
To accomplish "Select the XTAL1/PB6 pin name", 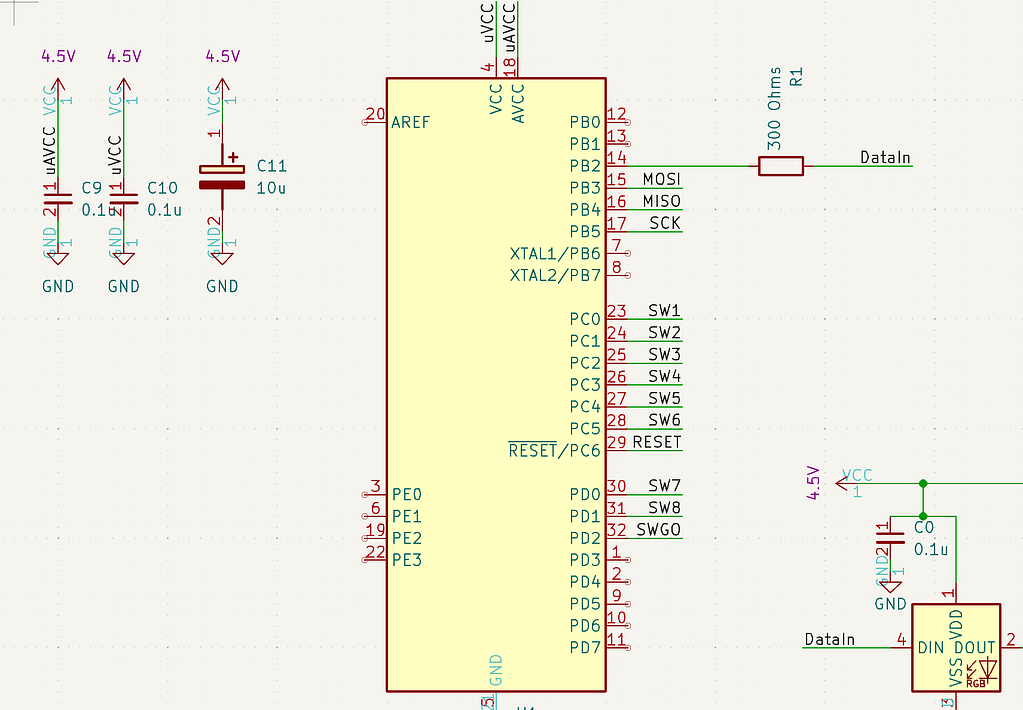I will point(556,253).
